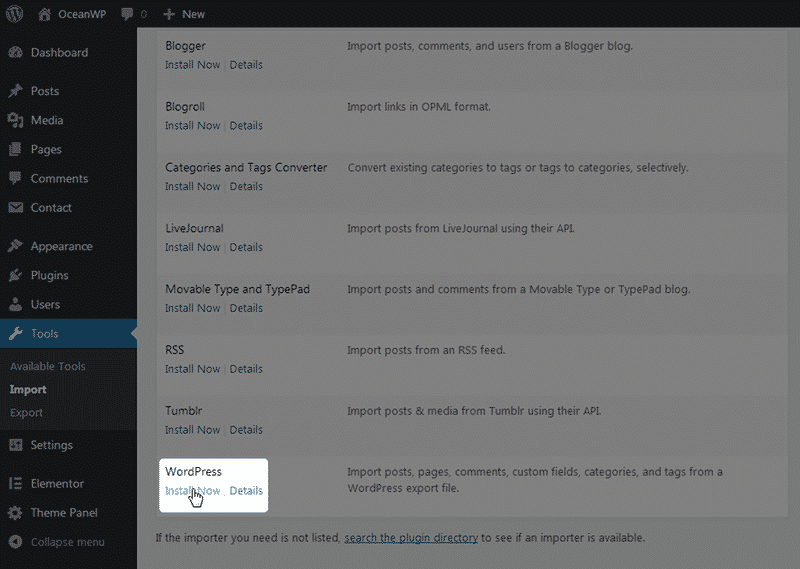Click the LiveJournal importer description text
800x569 pixels.
pyautogui.click(x=461, y=228)
